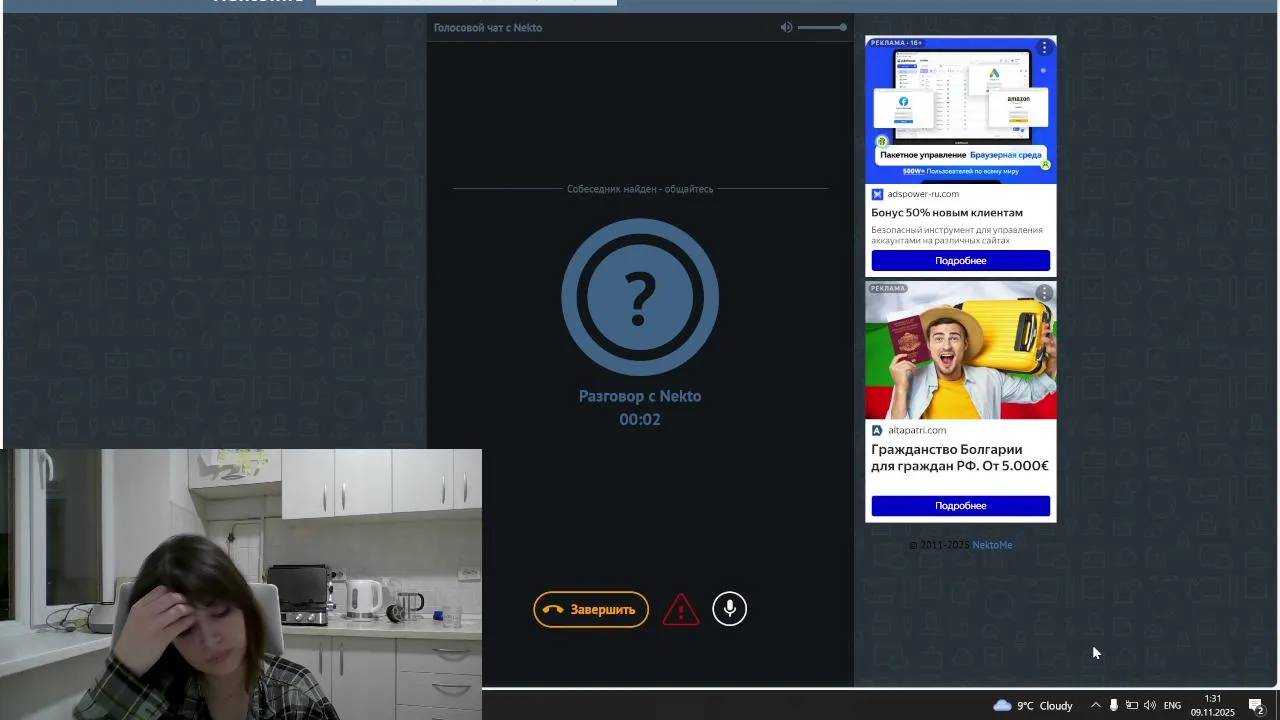The width and height of the screenshot is (1280, 720).
Task: Click the taskbar microphone tray icon
Action: pyautogui.click(x=1113, y=705)
